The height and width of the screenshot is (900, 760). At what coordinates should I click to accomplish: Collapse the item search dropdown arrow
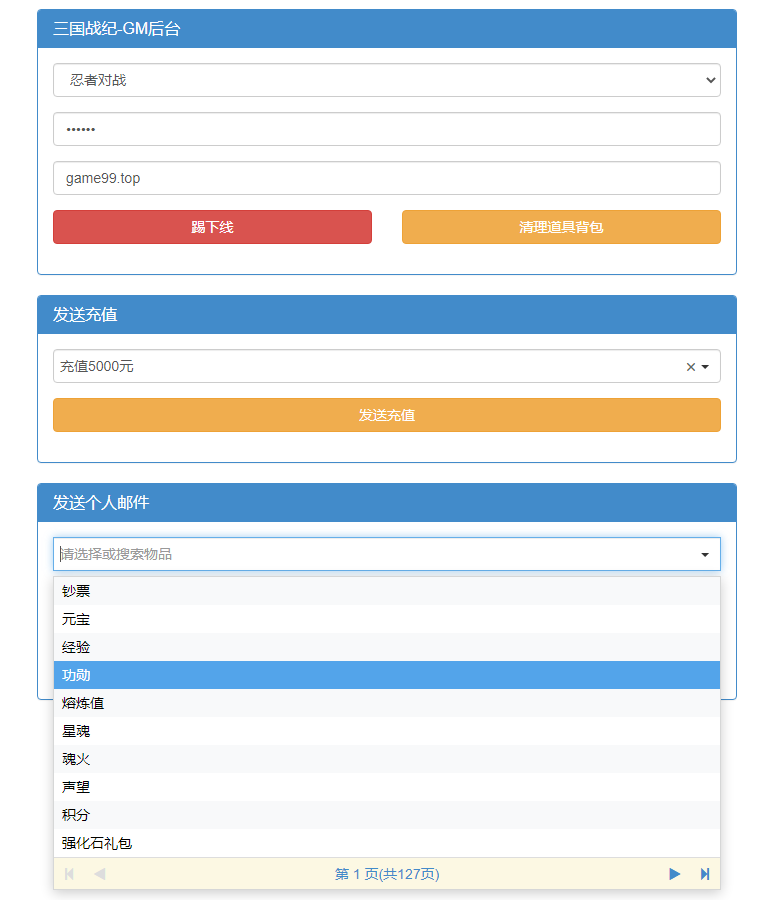coord(705,555)
